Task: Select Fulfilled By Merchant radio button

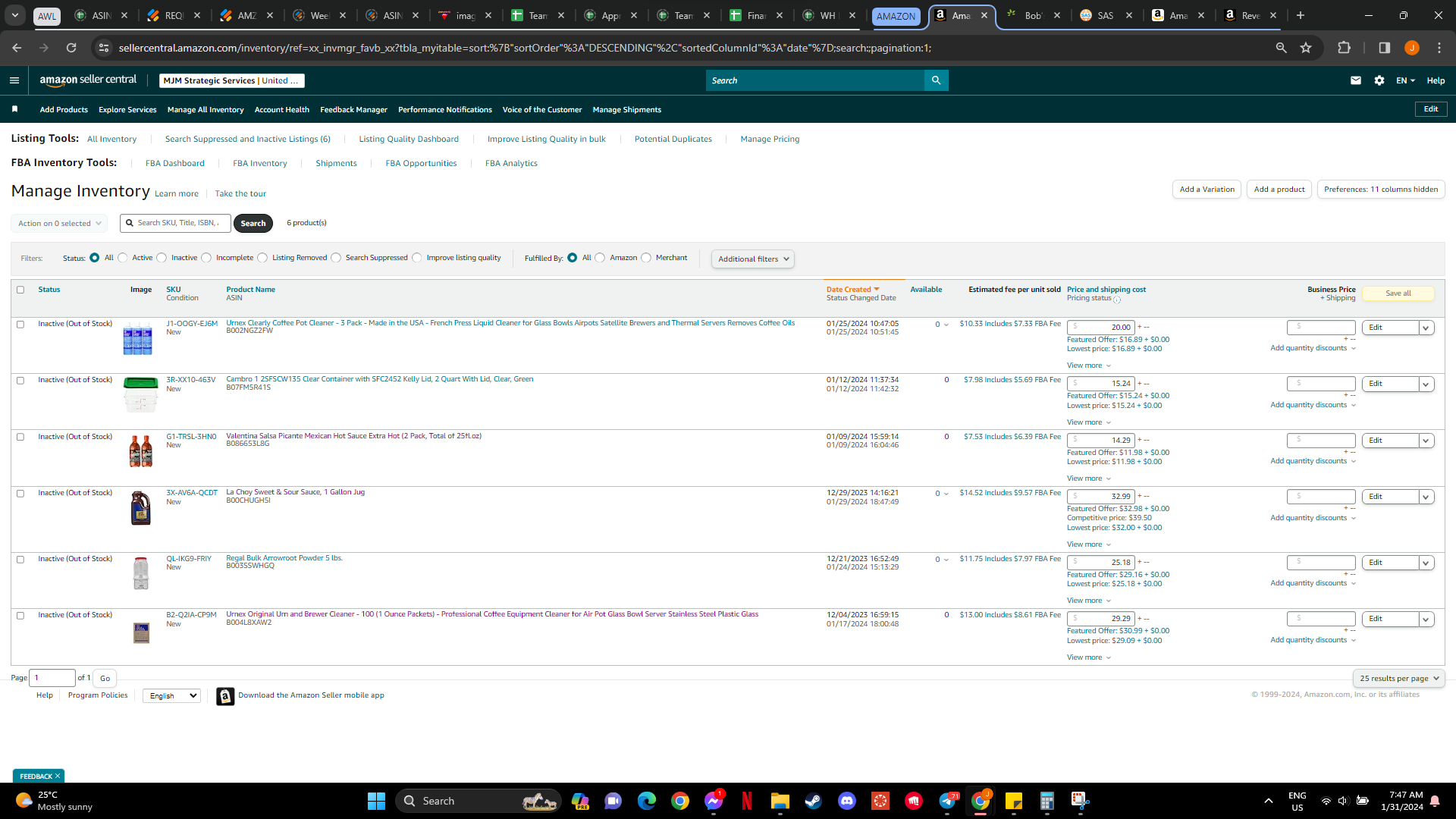Action: (x=646, y=258)
